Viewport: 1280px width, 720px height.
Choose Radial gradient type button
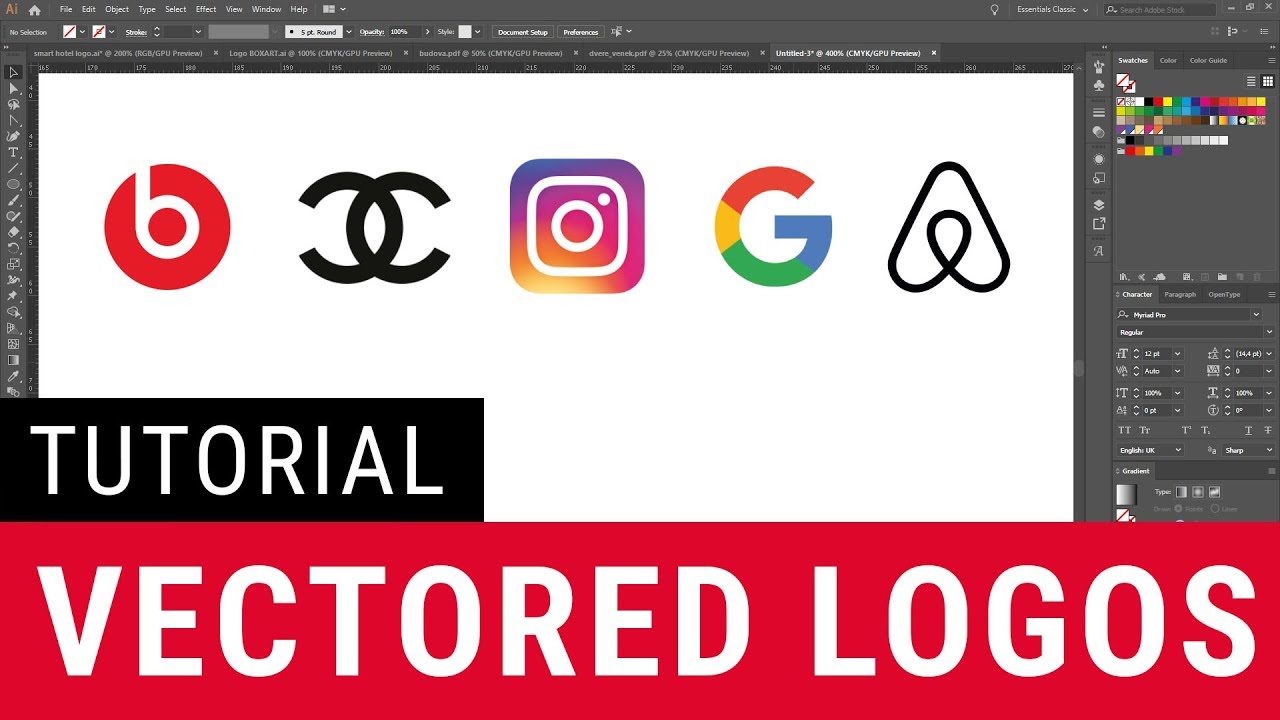(x=1198, y=491)
